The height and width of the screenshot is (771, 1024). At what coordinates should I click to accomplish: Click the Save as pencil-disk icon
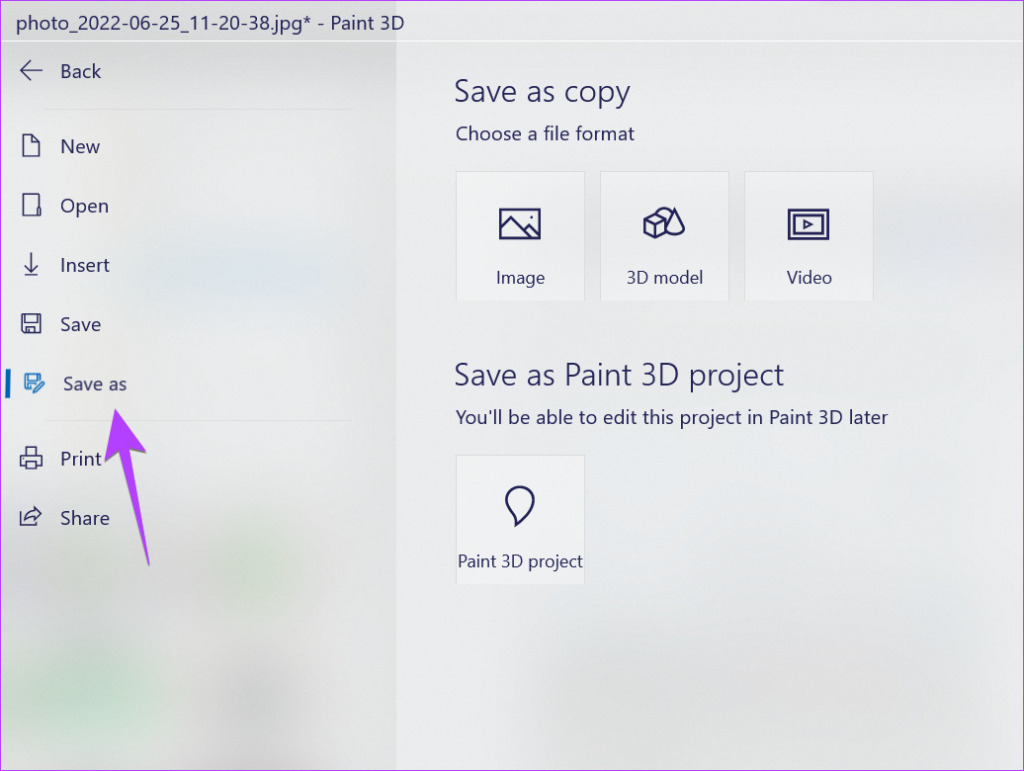pos(34,383)
